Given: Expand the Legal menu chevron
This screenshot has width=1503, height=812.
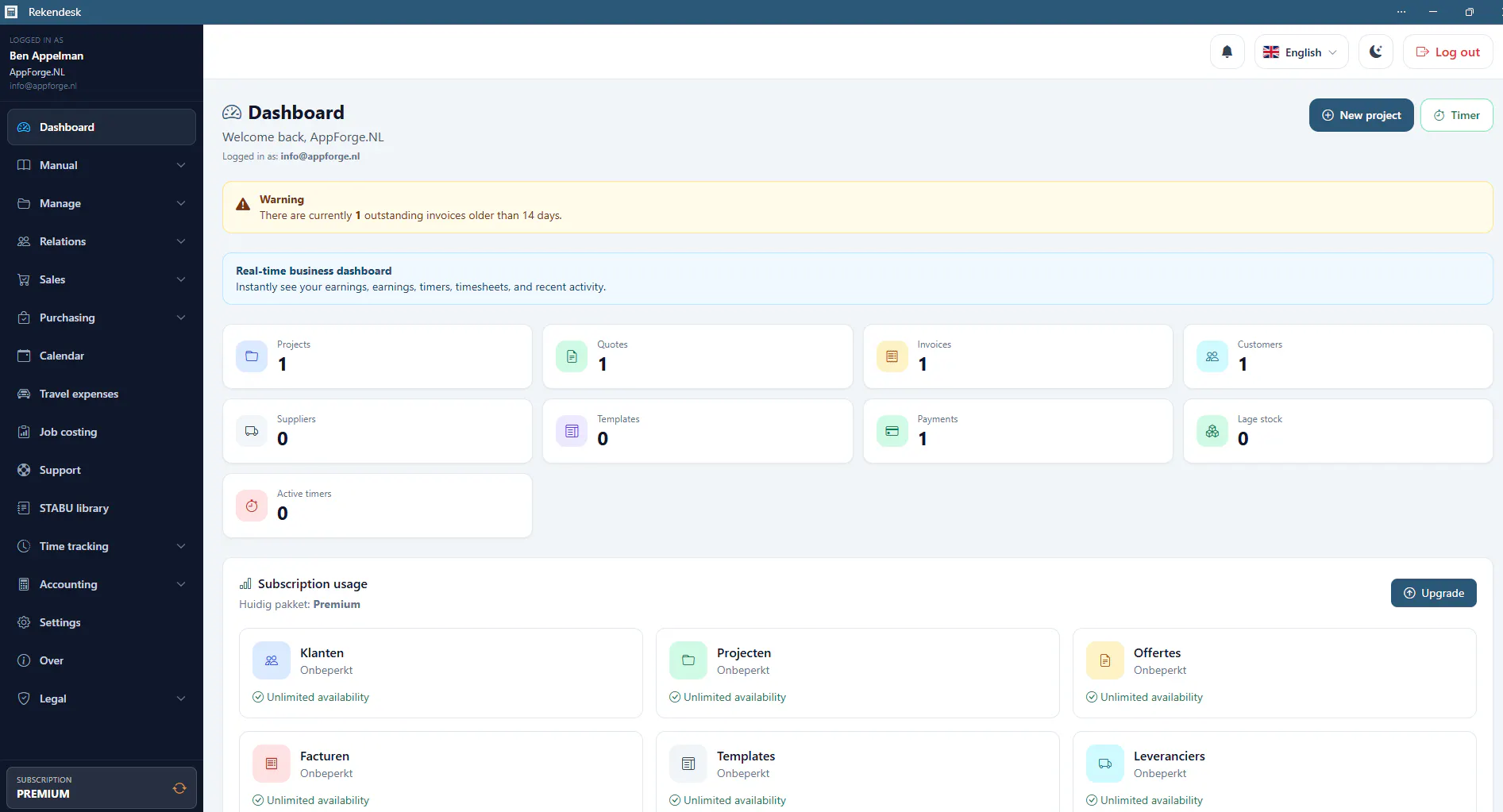Looking at the screenshot, I should 181,698.
